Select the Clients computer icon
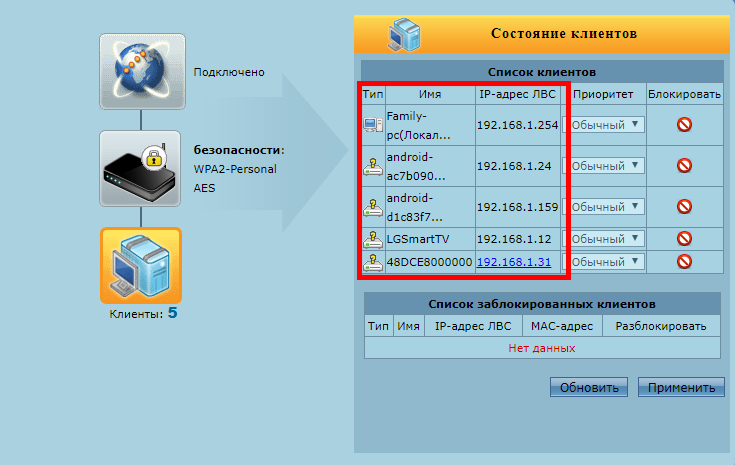735x465 pixels. pos(141,266)
